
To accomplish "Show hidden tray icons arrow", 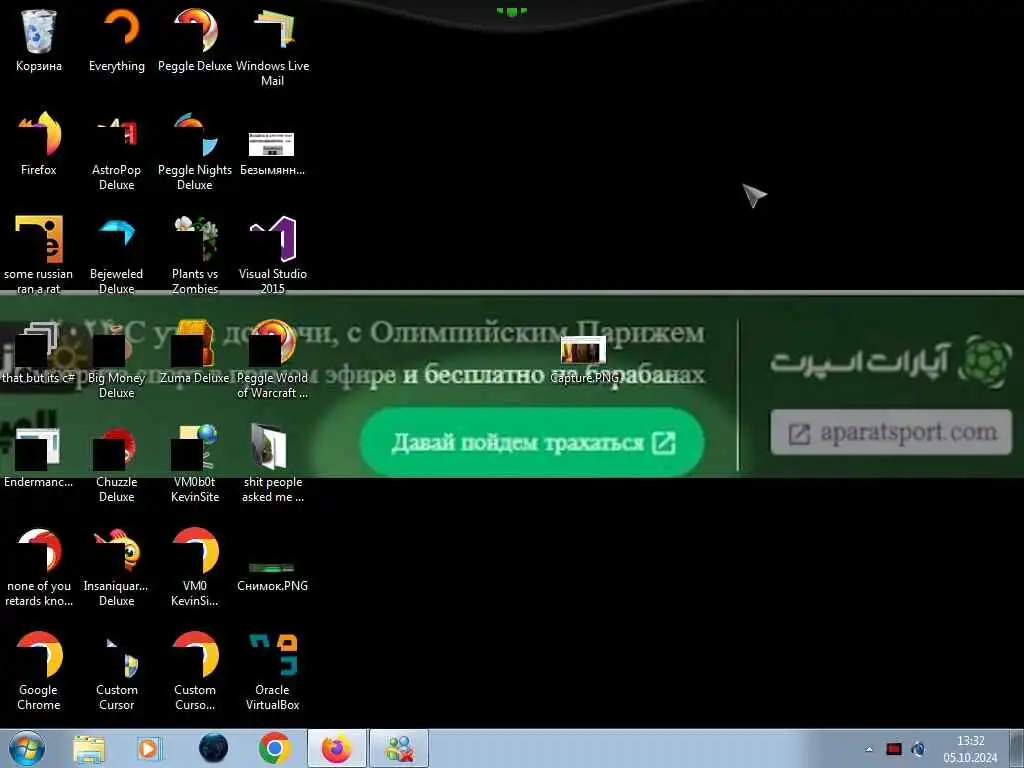I will 869,749.
